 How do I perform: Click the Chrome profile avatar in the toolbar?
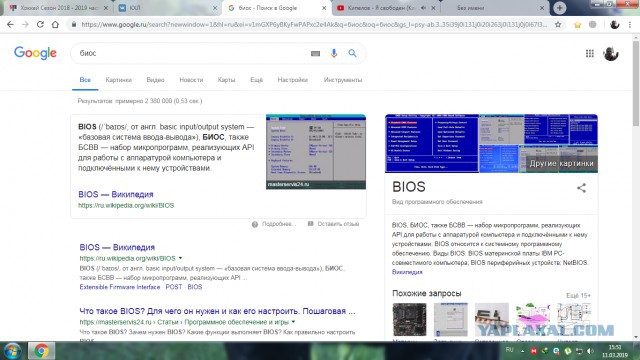[614, 24]
